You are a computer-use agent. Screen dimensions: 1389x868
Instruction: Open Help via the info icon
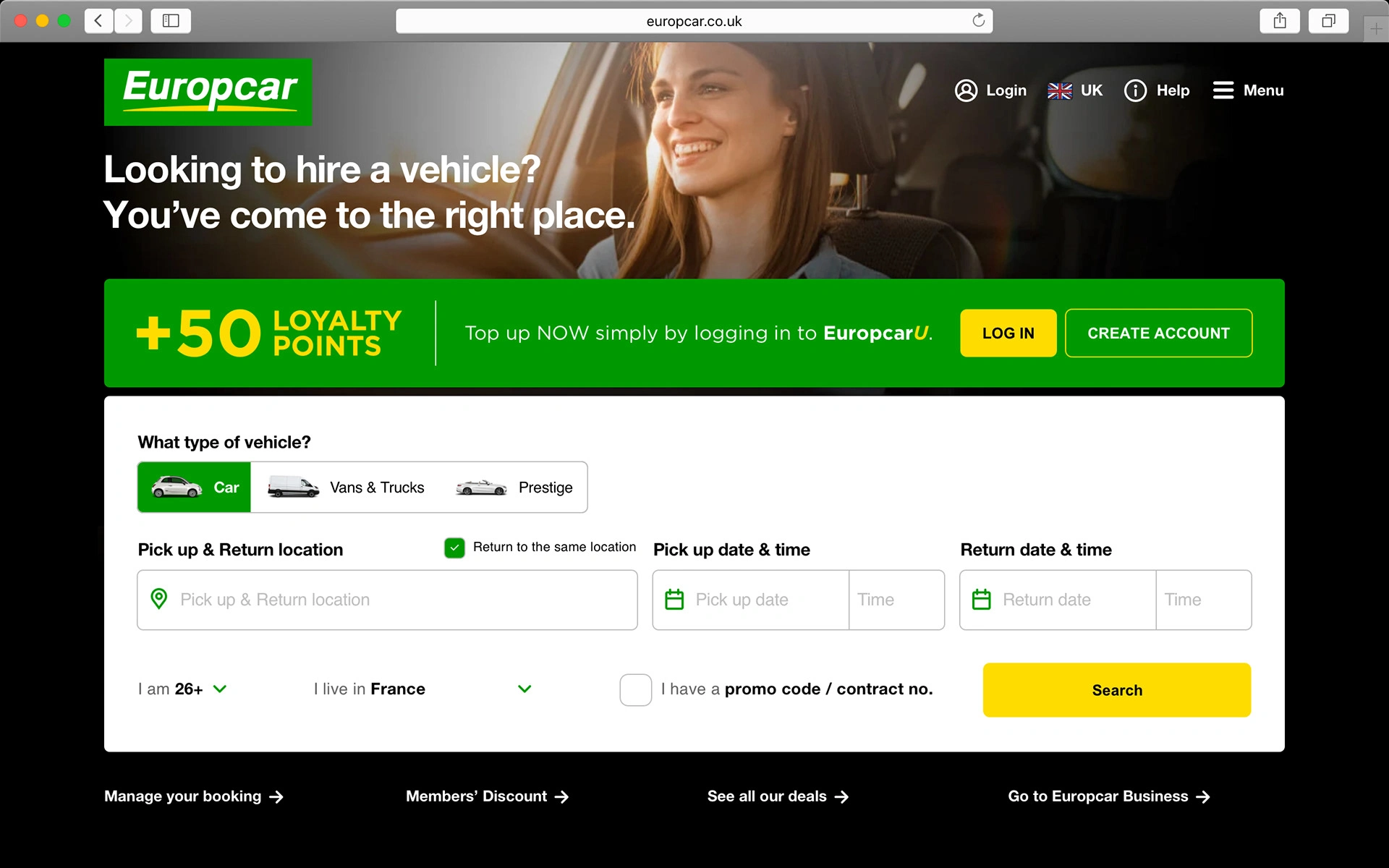click(x=1135, y=90)
